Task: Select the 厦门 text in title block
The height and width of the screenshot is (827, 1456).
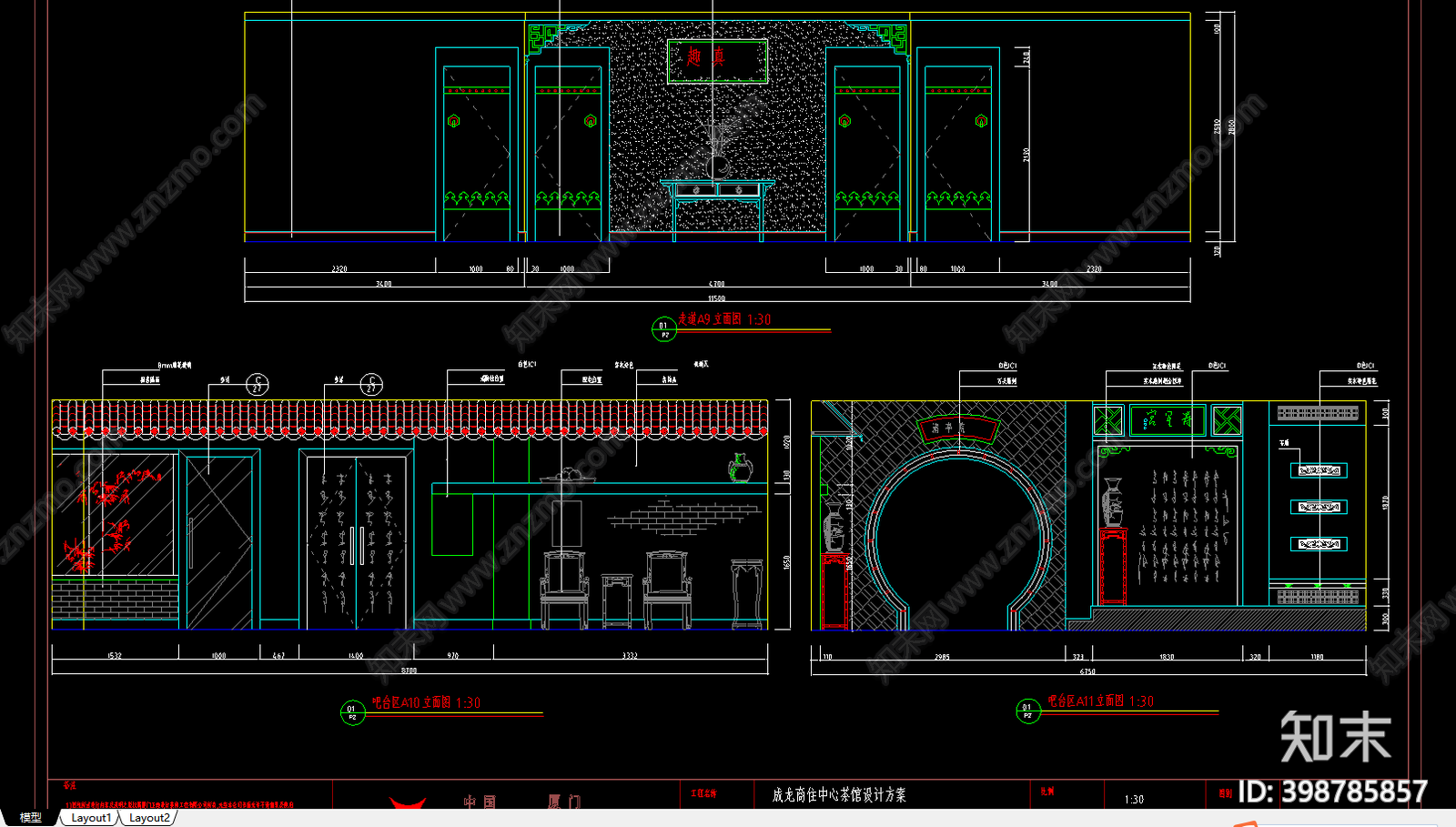Action: coord(564,802)
